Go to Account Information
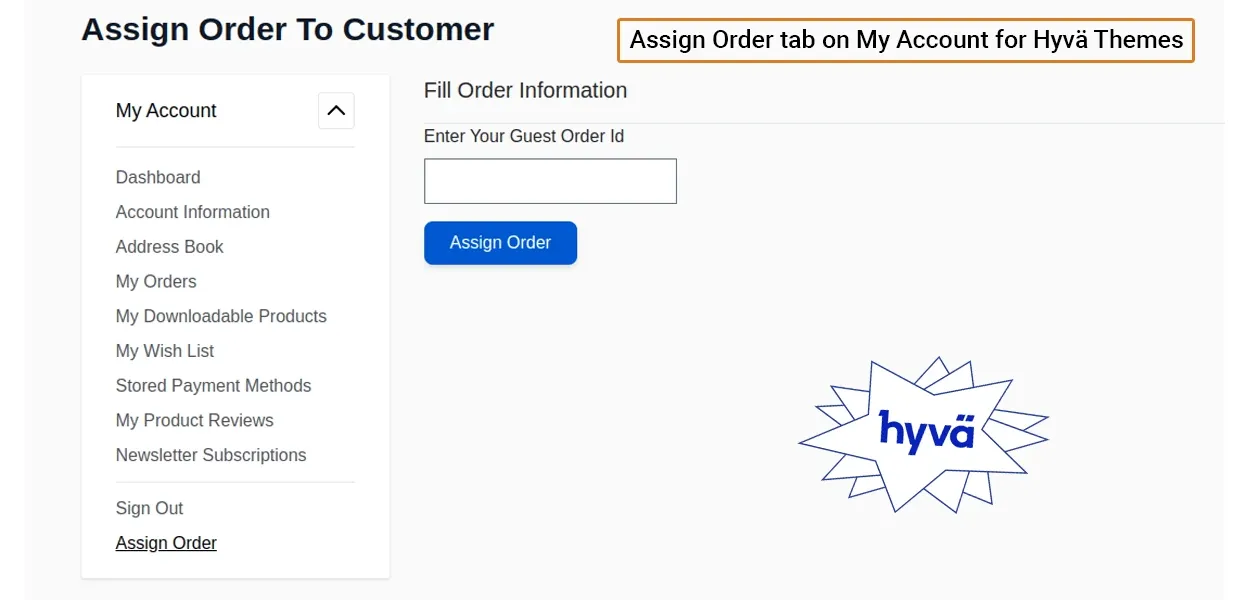This screenshot has height=600, width=1250. [193, 212]
